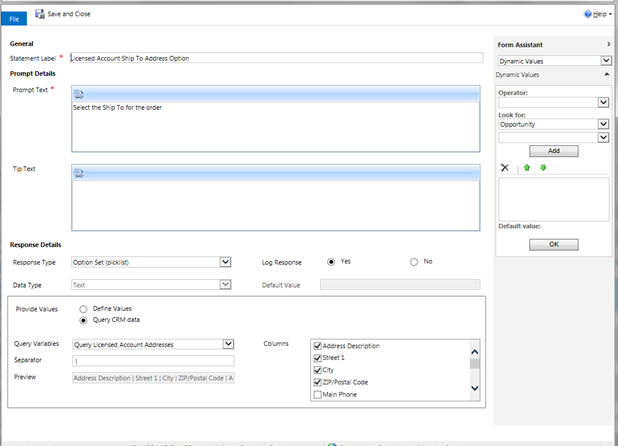Click the insert icon in Prompt Text toolbar
Image resolution: width=618 pixels, height=446 pixels.
[x=79, y=93]
